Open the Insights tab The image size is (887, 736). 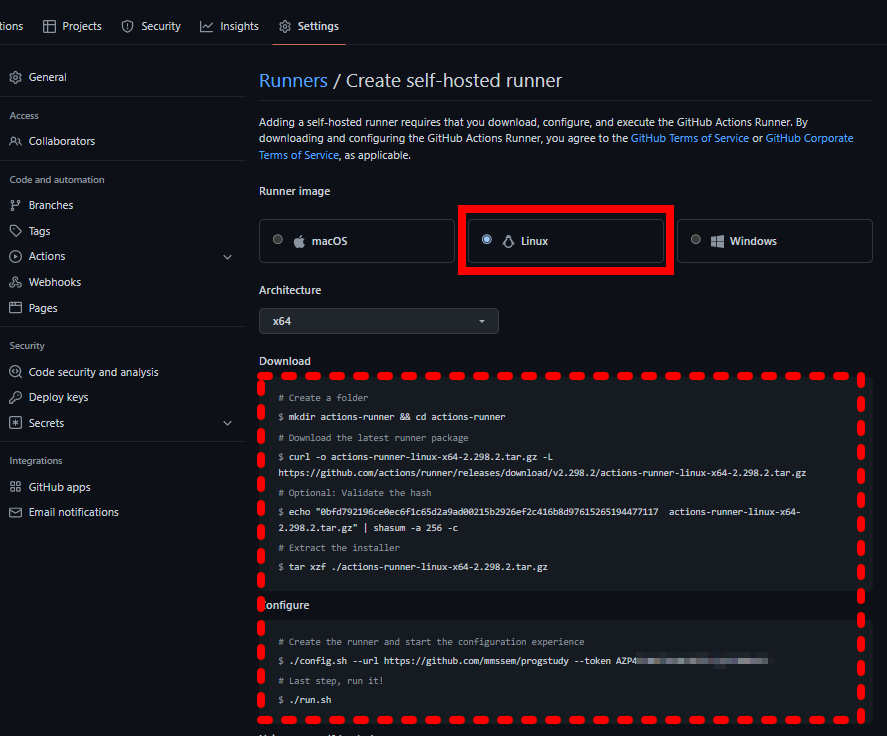pyautogui.click(x=229, y=27)
